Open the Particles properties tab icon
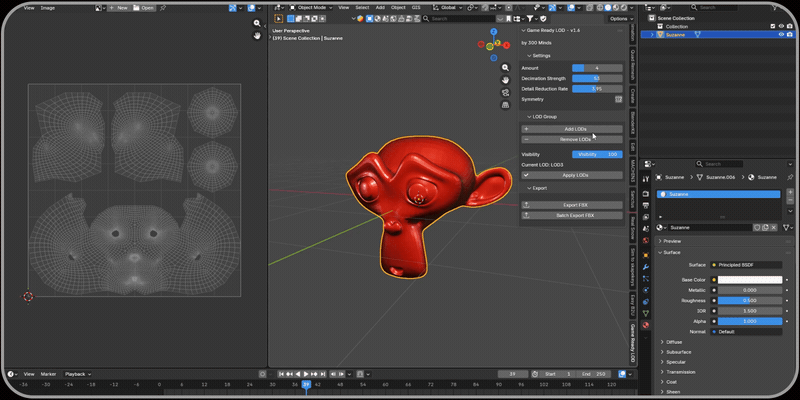The height and width of the screenshot is (400, 800). point(645,279)
